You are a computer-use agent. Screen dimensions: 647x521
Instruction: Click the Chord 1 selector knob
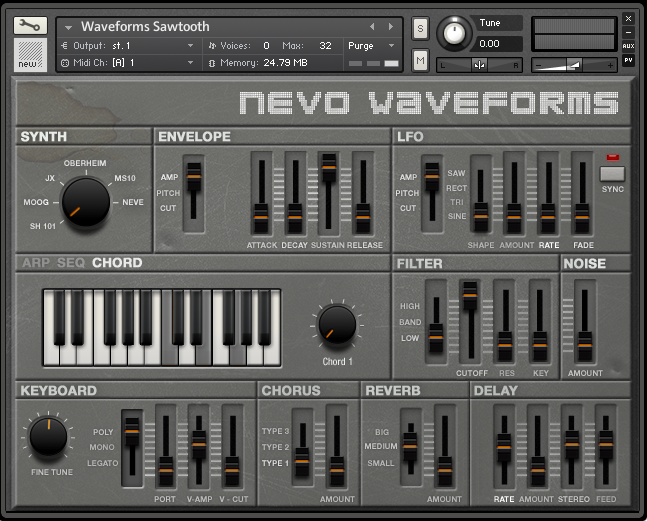tap(337, 324)
